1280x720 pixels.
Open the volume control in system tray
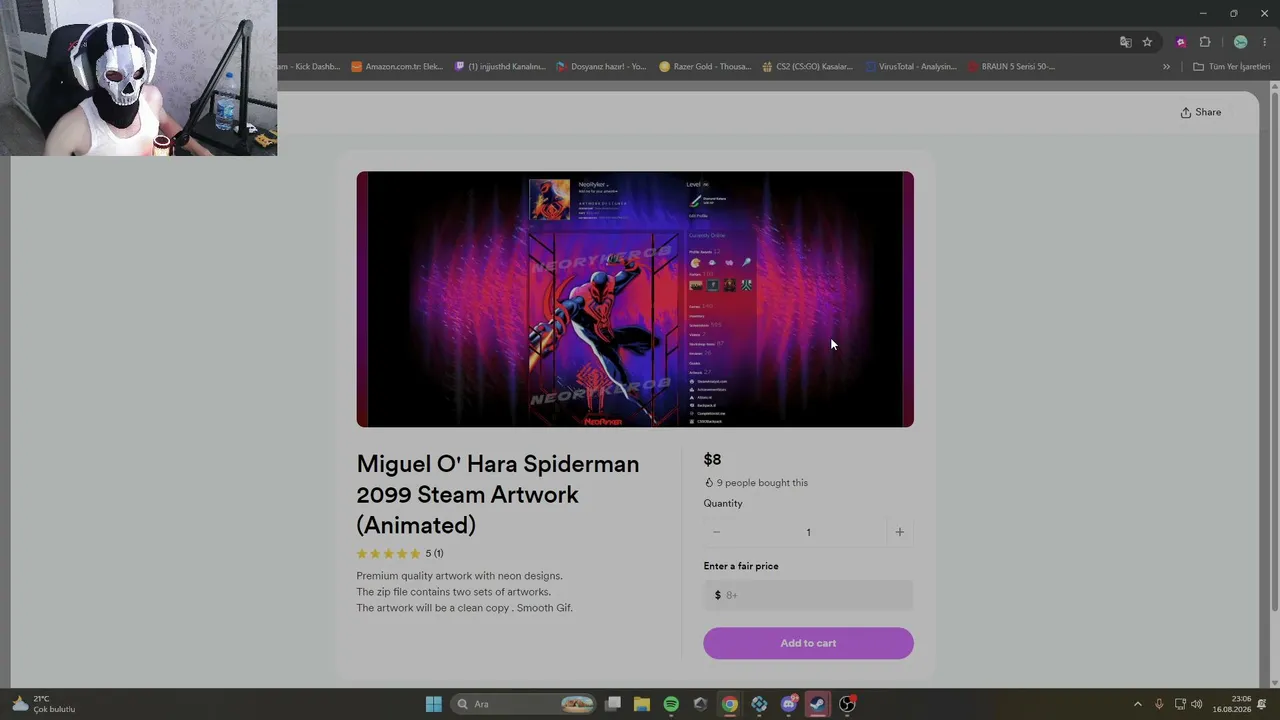click(x=1197, y=704)
